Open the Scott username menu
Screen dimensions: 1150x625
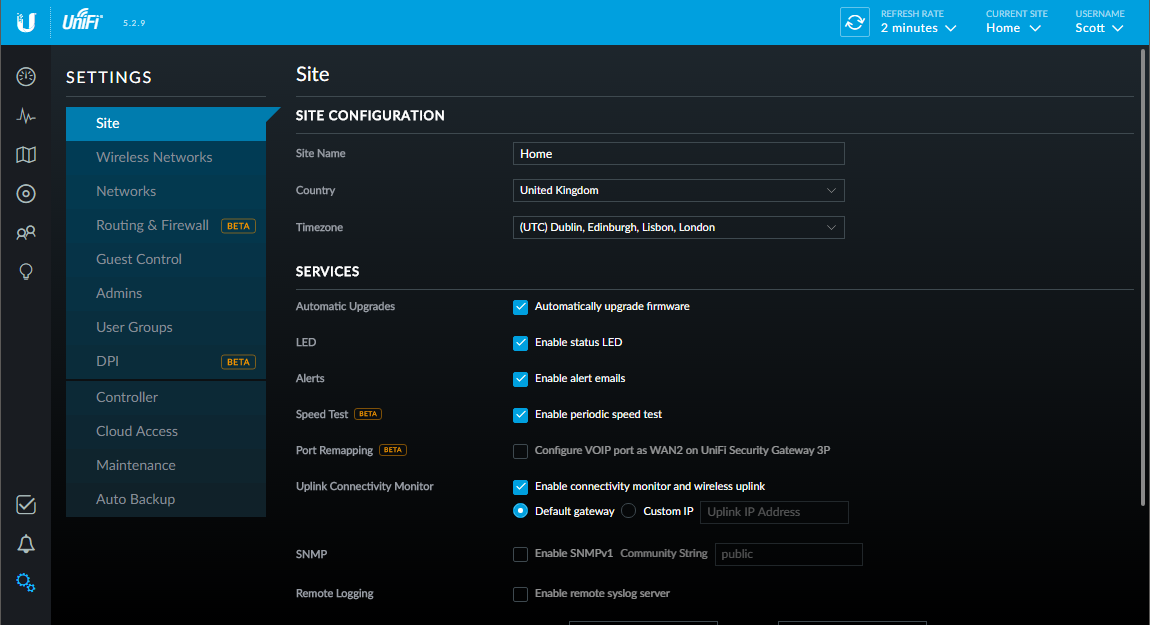[1098, 27]
